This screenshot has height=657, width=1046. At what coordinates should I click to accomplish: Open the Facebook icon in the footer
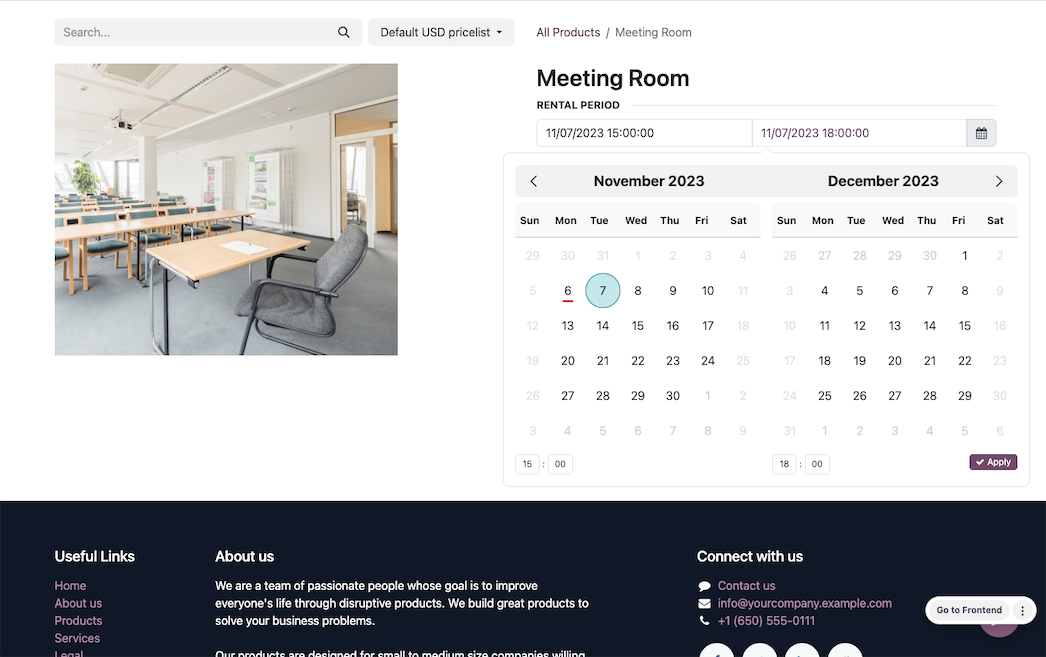tap(716, 652)
